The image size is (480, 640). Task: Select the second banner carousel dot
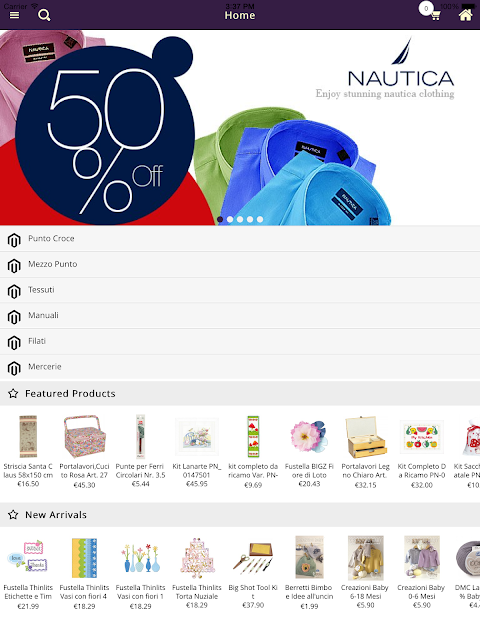(x=230, y=220)
